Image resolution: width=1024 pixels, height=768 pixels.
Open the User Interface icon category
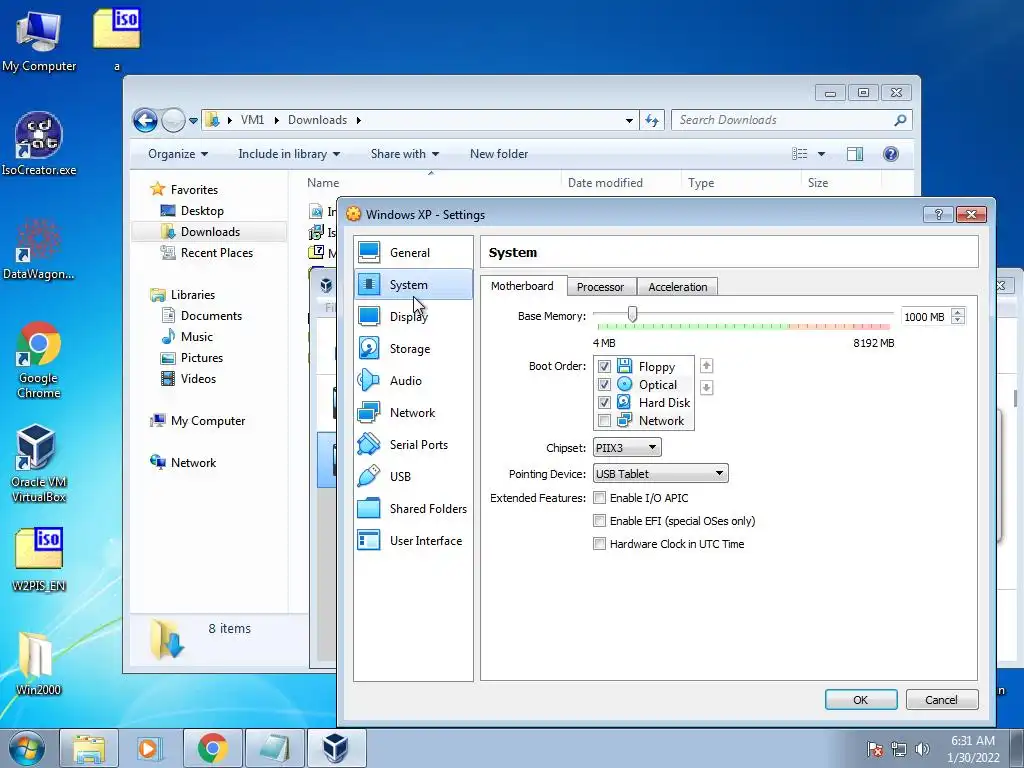click(x=369, y=541)
